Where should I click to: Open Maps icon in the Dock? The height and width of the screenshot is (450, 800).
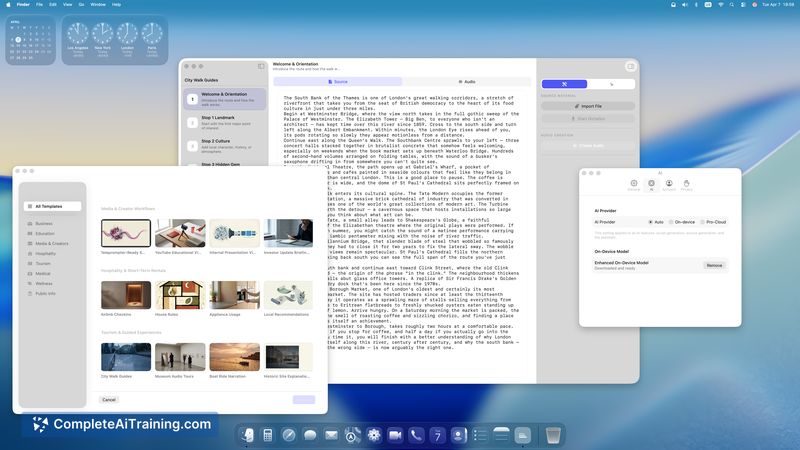coord(352,435)
